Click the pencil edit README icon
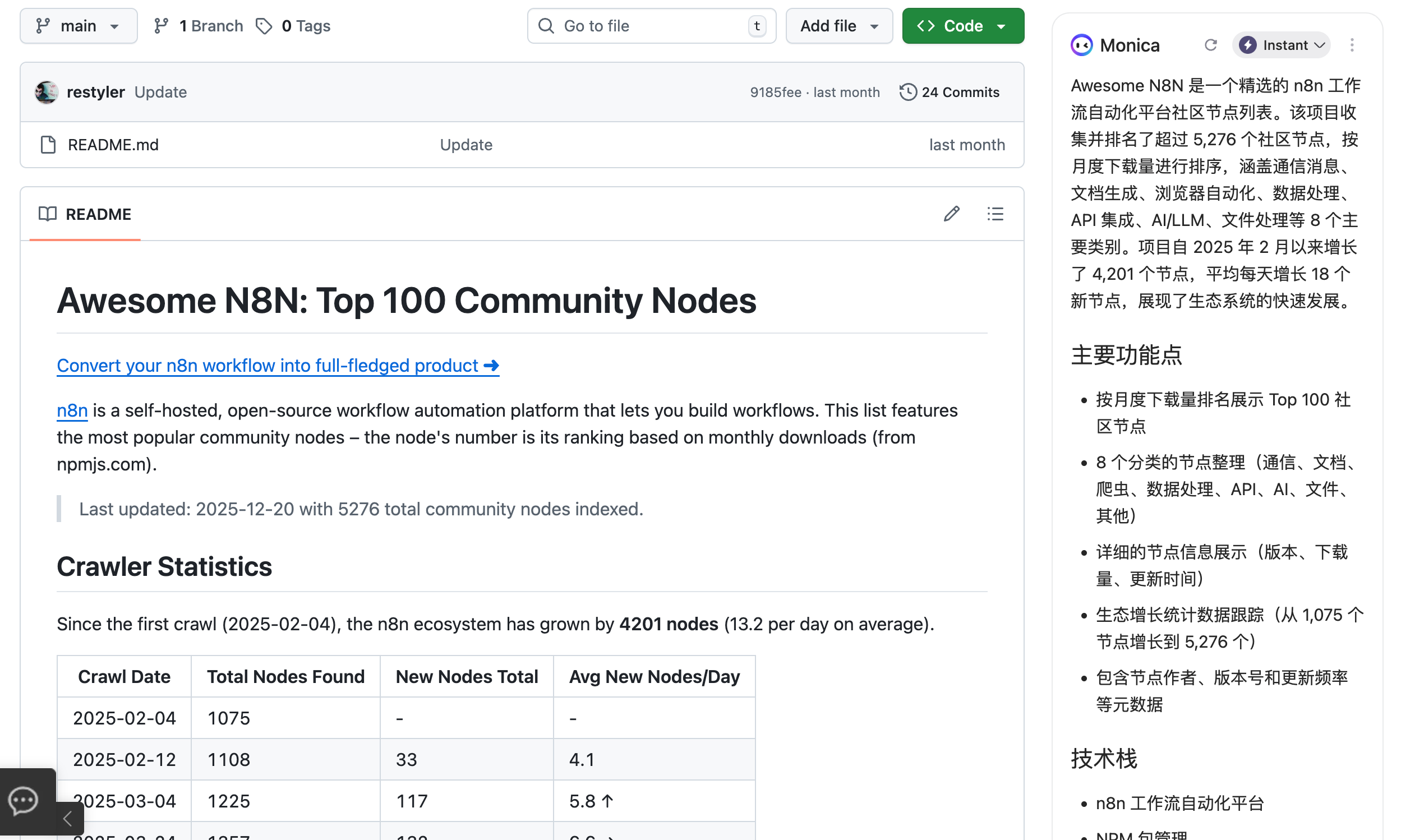1401x840 pixels. 951,214
